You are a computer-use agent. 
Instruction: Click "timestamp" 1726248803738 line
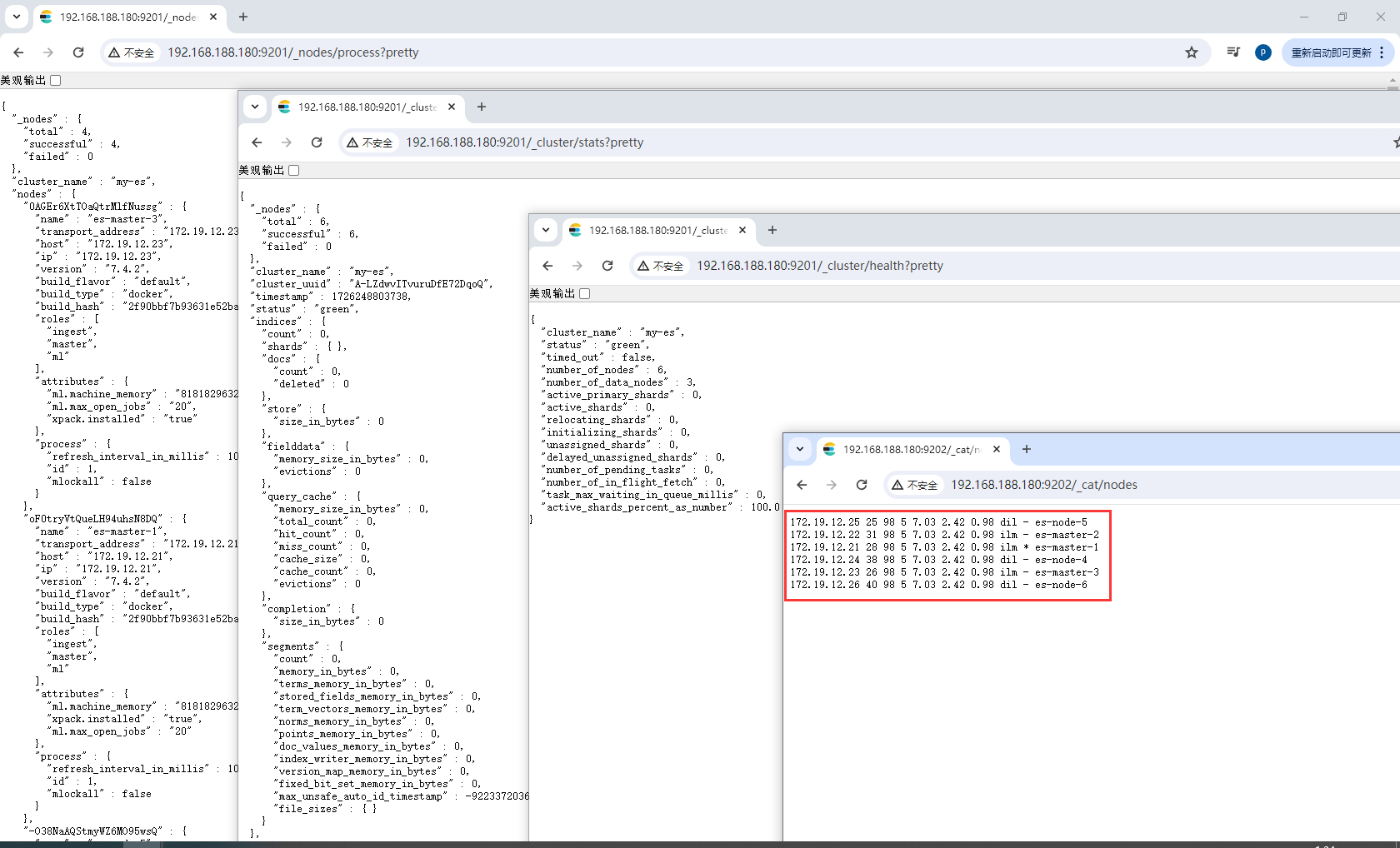click(331, 297)
